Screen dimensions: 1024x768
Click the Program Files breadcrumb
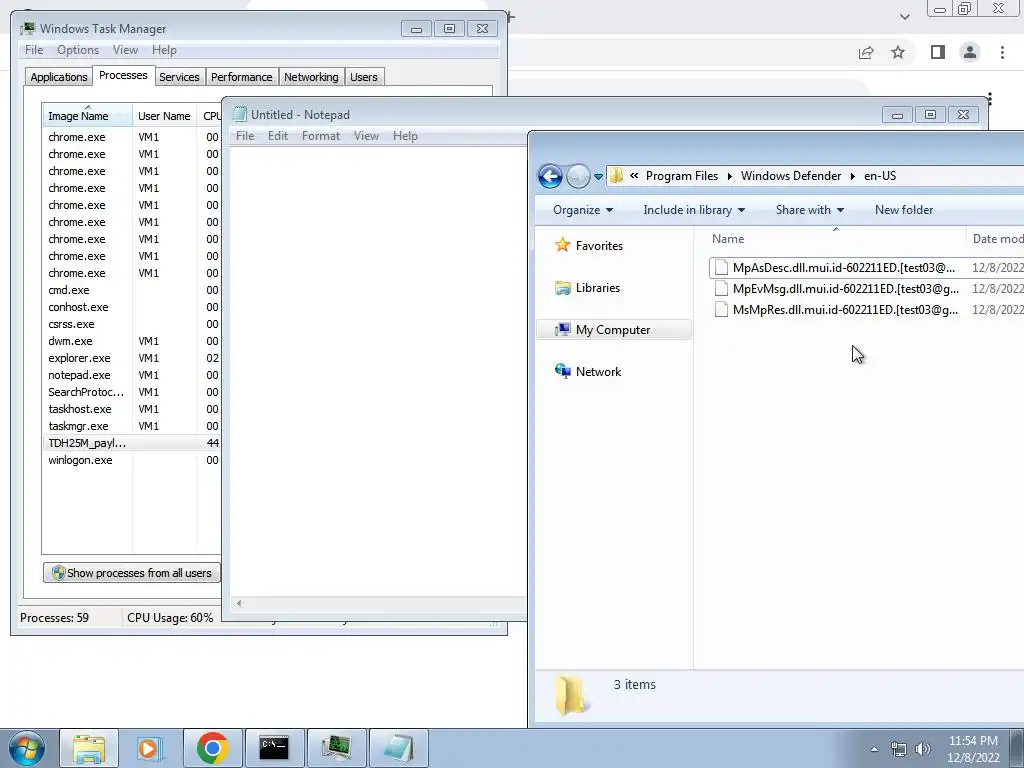click(682, 176)
